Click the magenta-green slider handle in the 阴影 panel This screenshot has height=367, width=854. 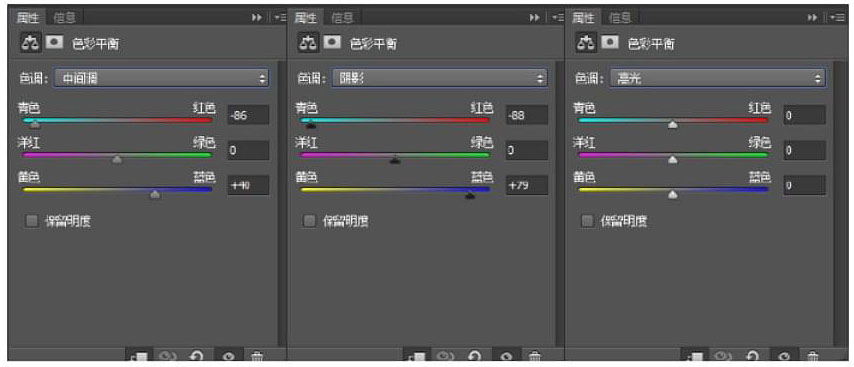click(395, 160)
